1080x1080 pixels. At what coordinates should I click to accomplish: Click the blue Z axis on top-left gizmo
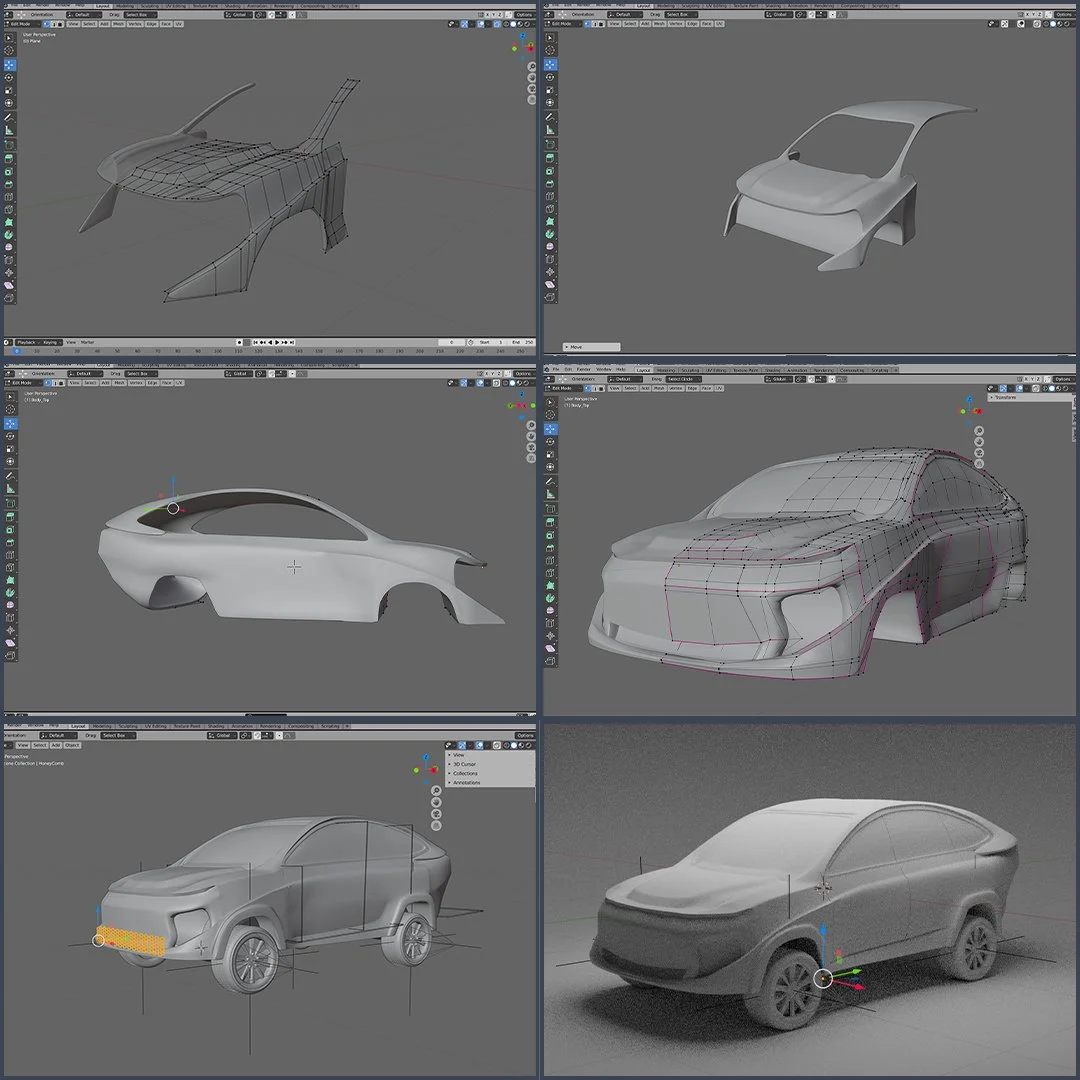tap(523, 34)
